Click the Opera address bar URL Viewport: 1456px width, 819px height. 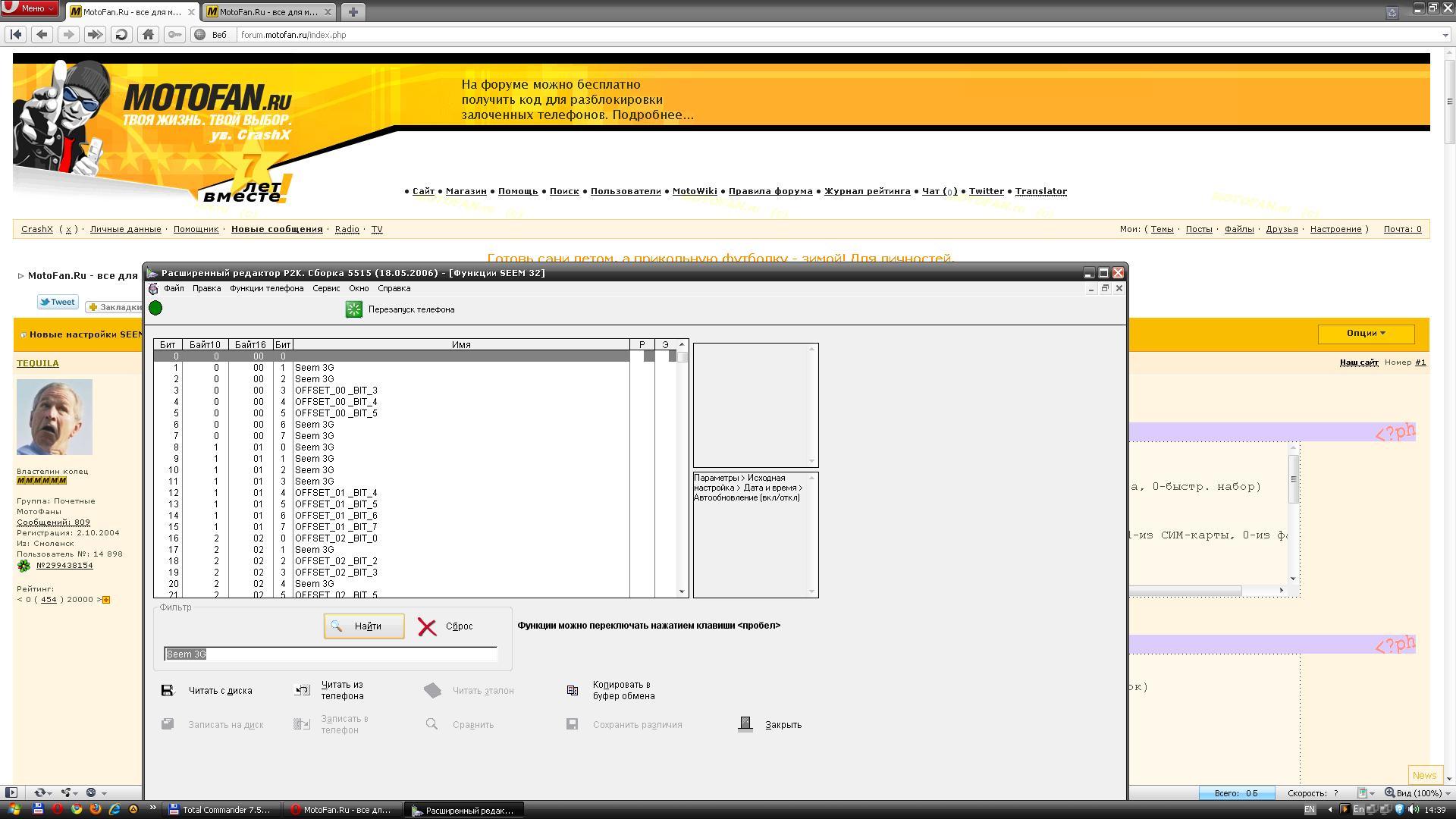pyautogui.click(x=293, y=35)
